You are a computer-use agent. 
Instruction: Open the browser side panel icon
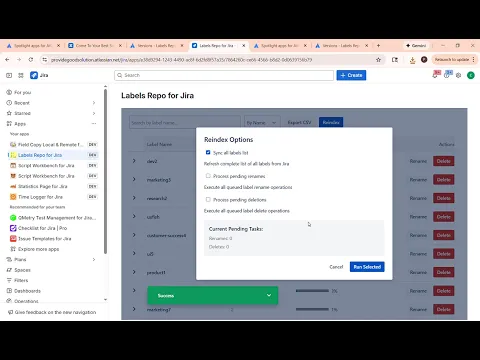coord(395,60)
